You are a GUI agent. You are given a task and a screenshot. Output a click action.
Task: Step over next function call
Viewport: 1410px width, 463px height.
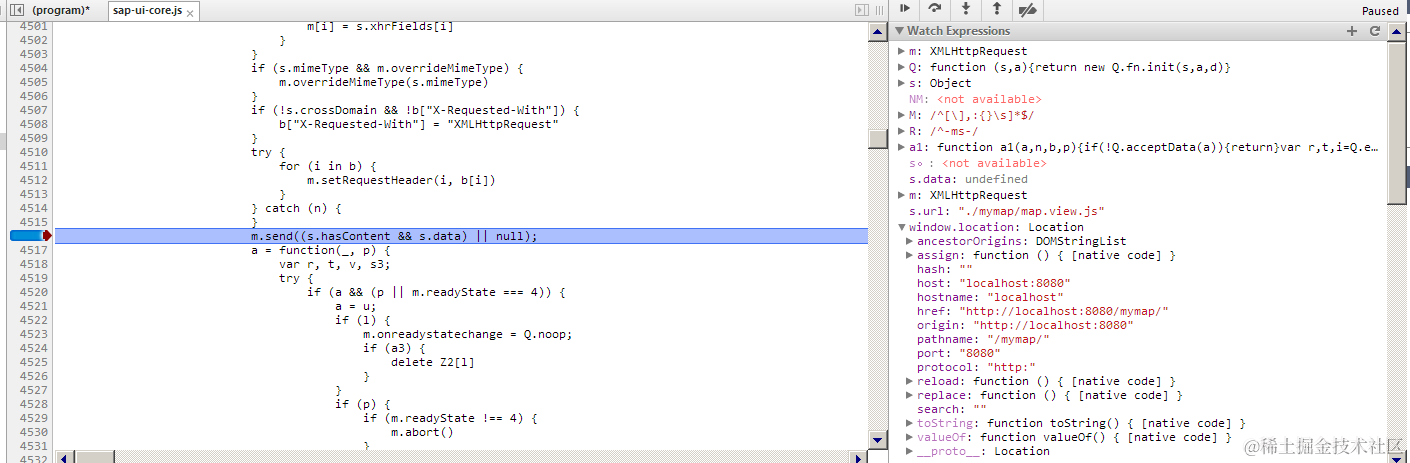(x=935, y=9)
